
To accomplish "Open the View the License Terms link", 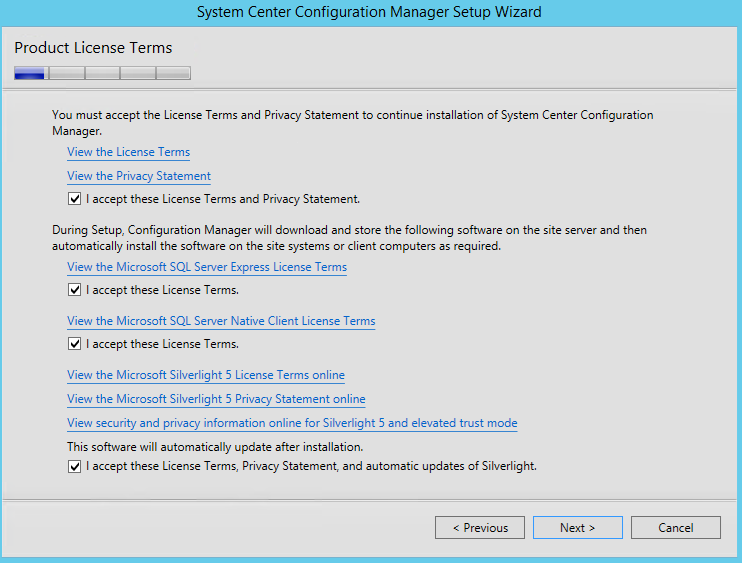I will [x=128, y=152].
